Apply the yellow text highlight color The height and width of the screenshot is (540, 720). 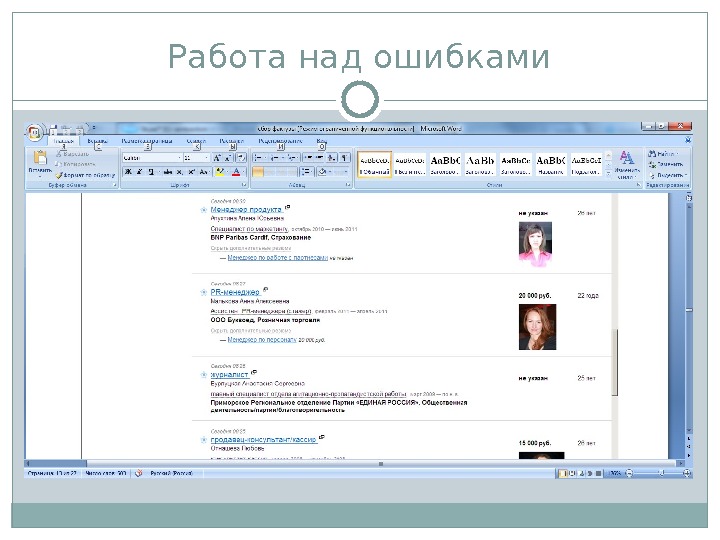(220, 172)
